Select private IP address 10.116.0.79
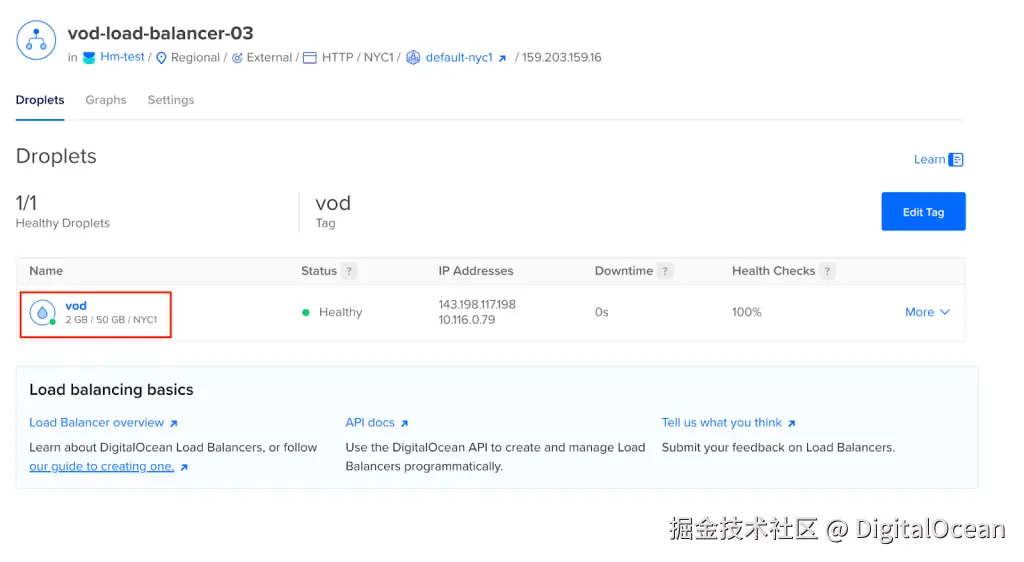Screen dimensions: 1024x562 (466, 320)
